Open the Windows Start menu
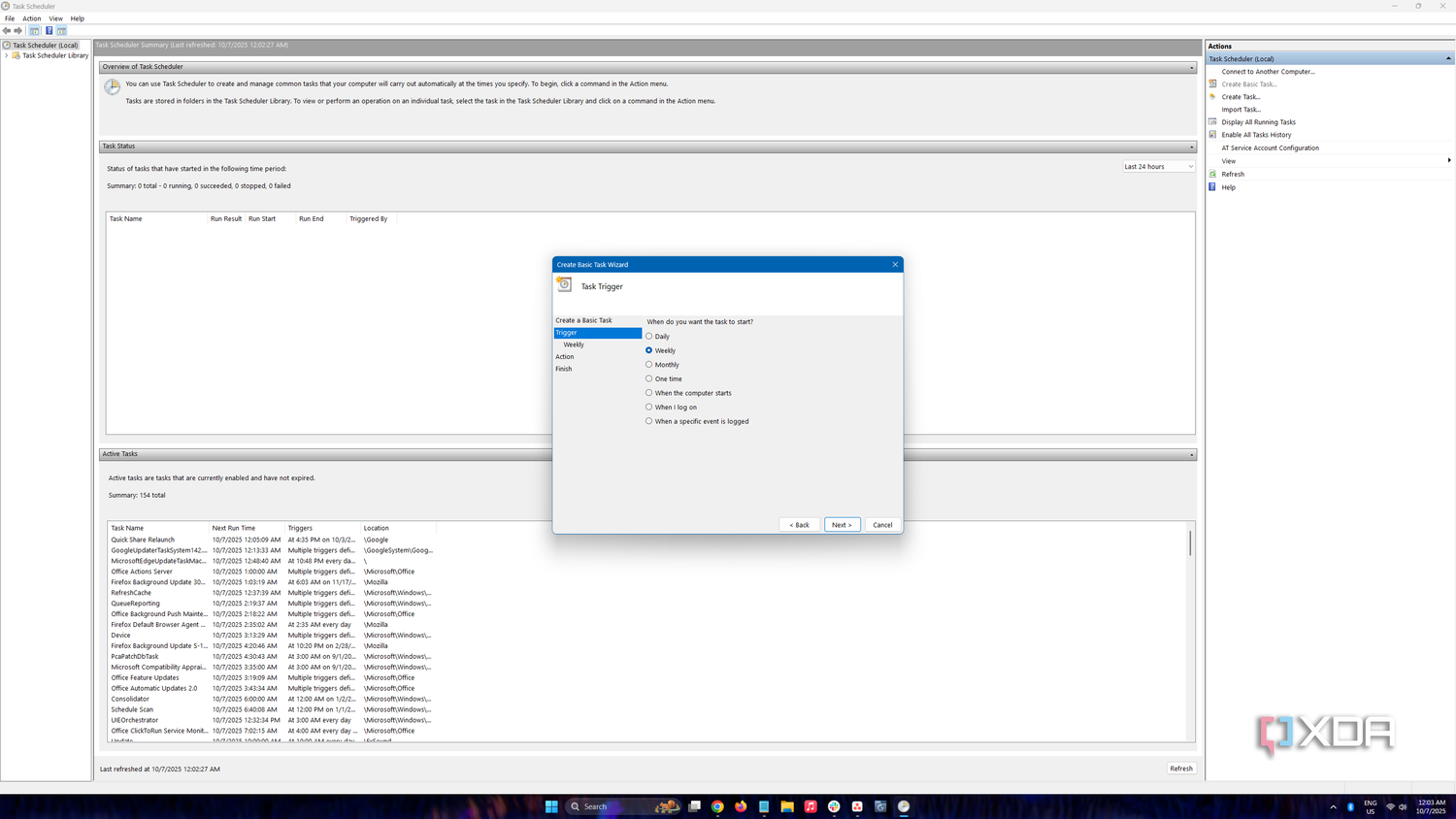Viewport: 1456px width, 819px height. coord(551,806)
